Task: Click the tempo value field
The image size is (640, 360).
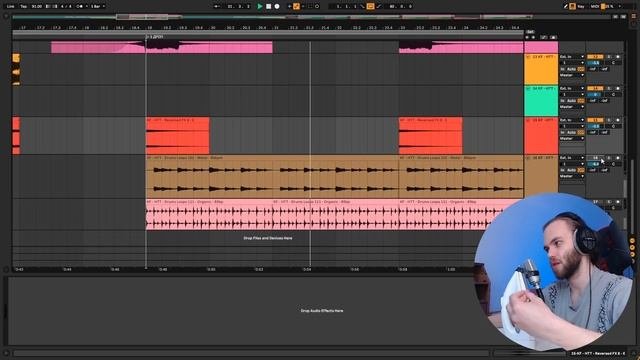Action: pos(37,6)
